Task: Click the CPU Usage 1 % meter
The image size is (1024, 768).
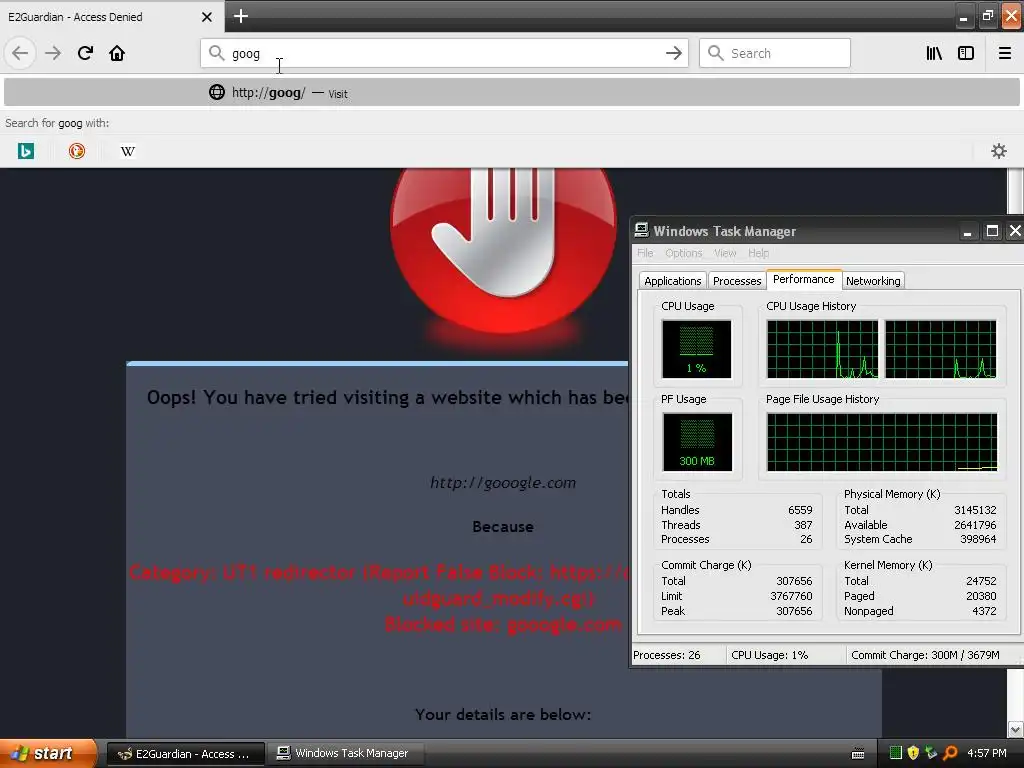Action: [x=696, y=349]
